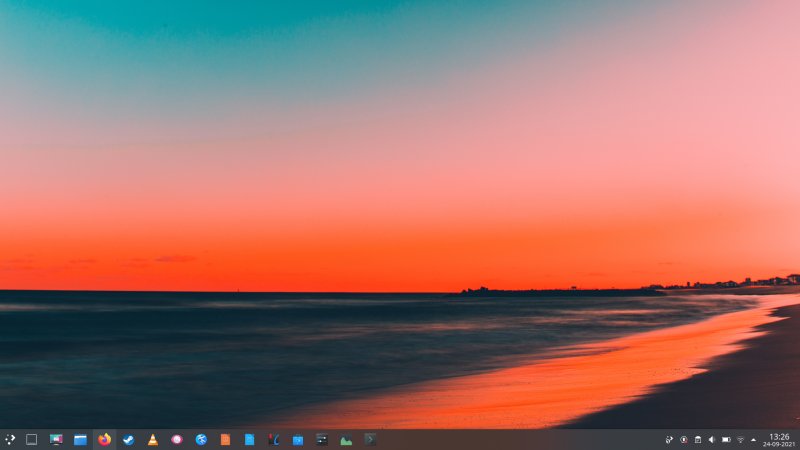Open the Wi-Fi network tray icon
The width and height of the screenshot is (800, 450).
740,440
